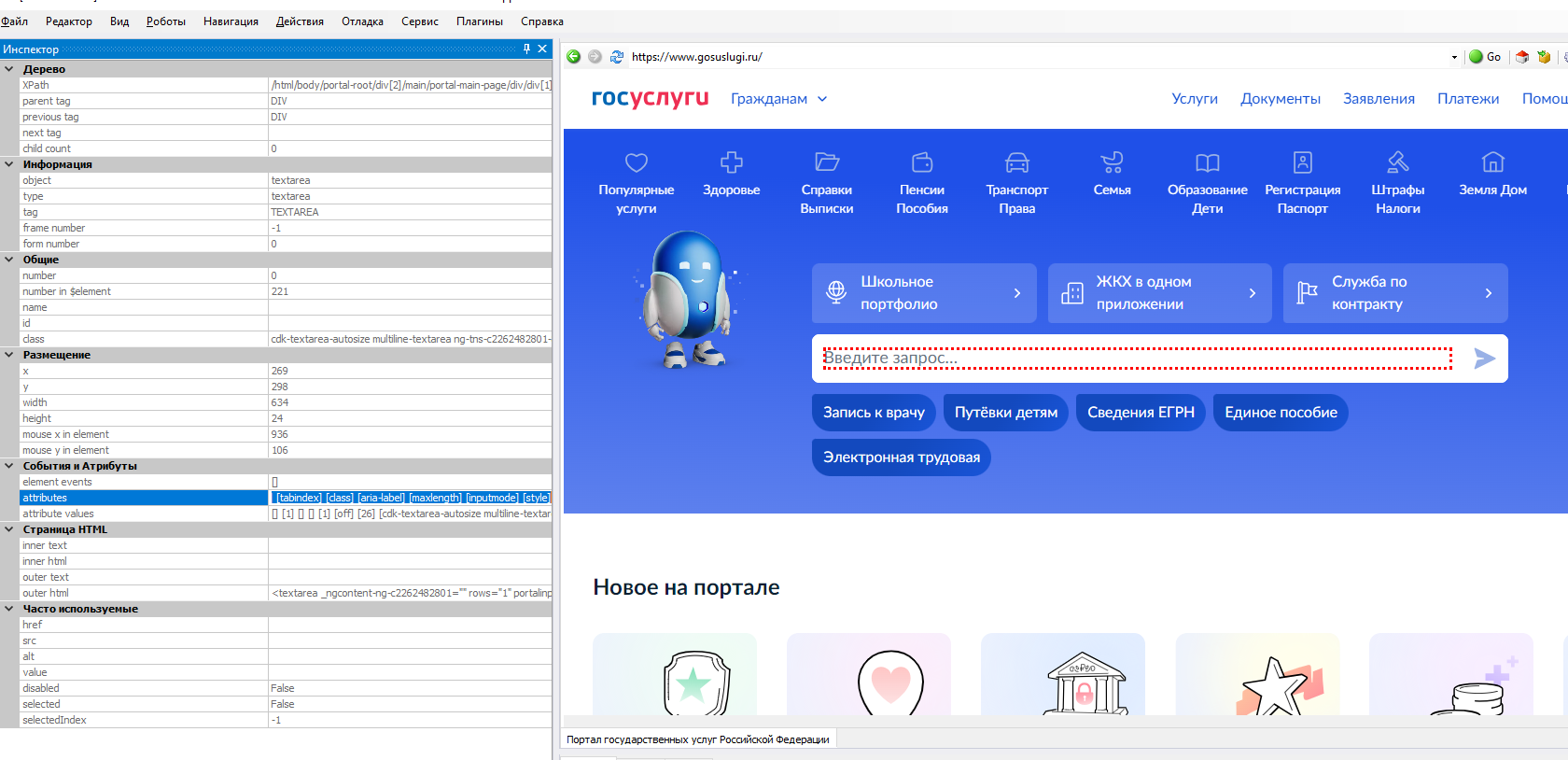
Task: Click the Заявления navigation link
Action: coord(1379,99)
